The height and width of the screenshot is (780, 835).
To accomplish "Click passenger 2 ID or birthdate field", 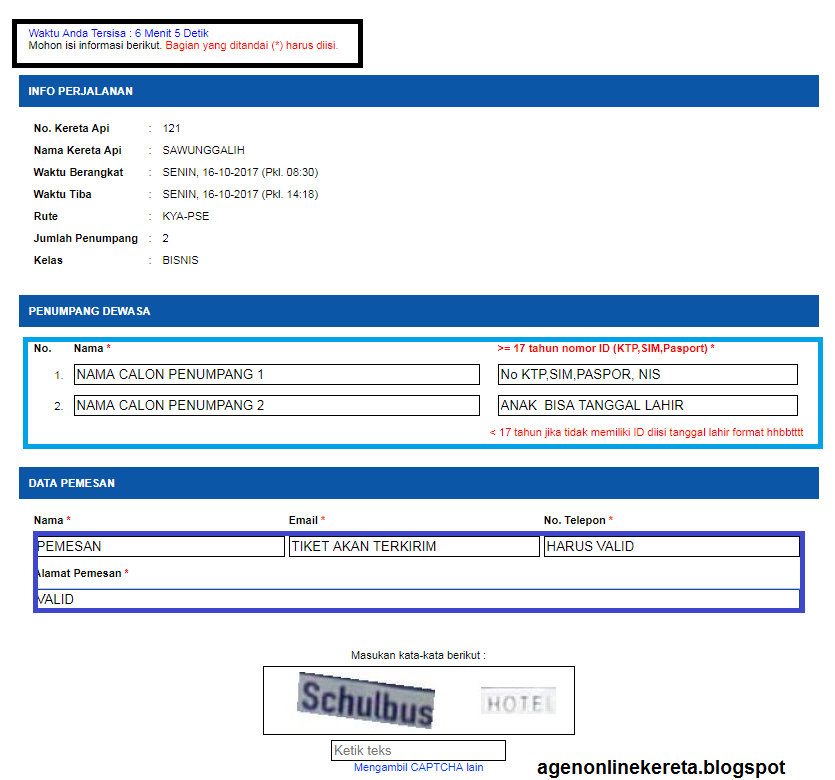I will point(648,405).
